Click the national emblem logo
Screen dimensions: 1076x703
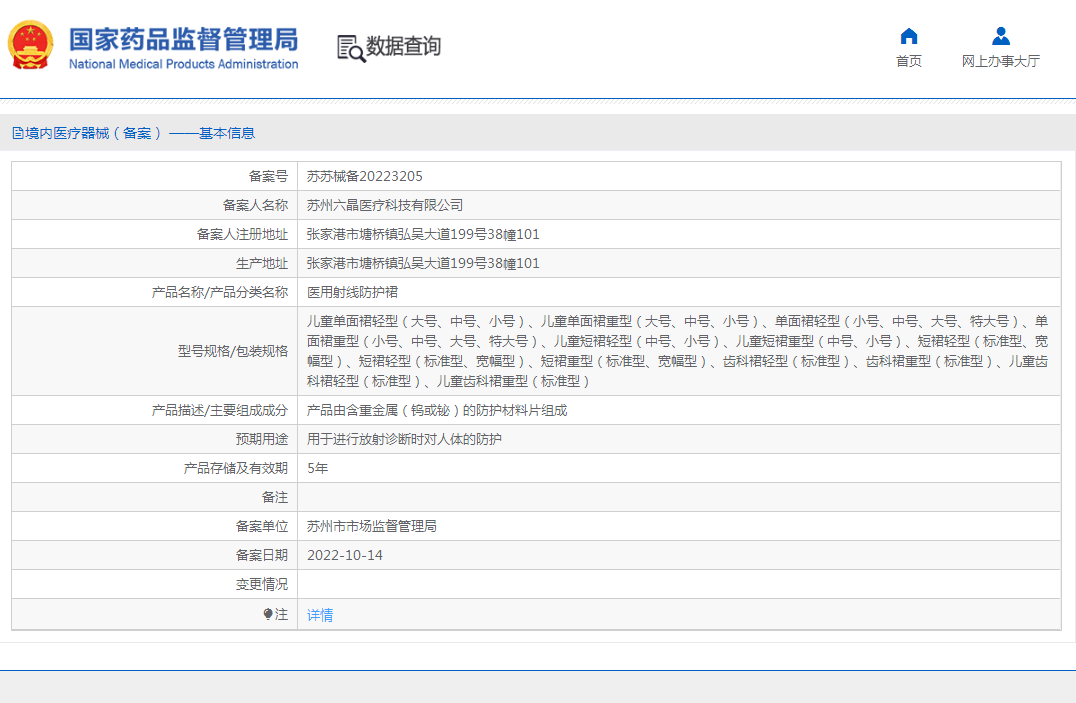(x=30, y=45)
